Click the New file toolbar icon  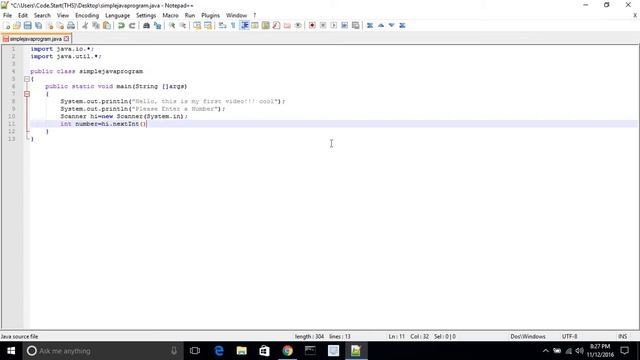[x=7, y=25]
